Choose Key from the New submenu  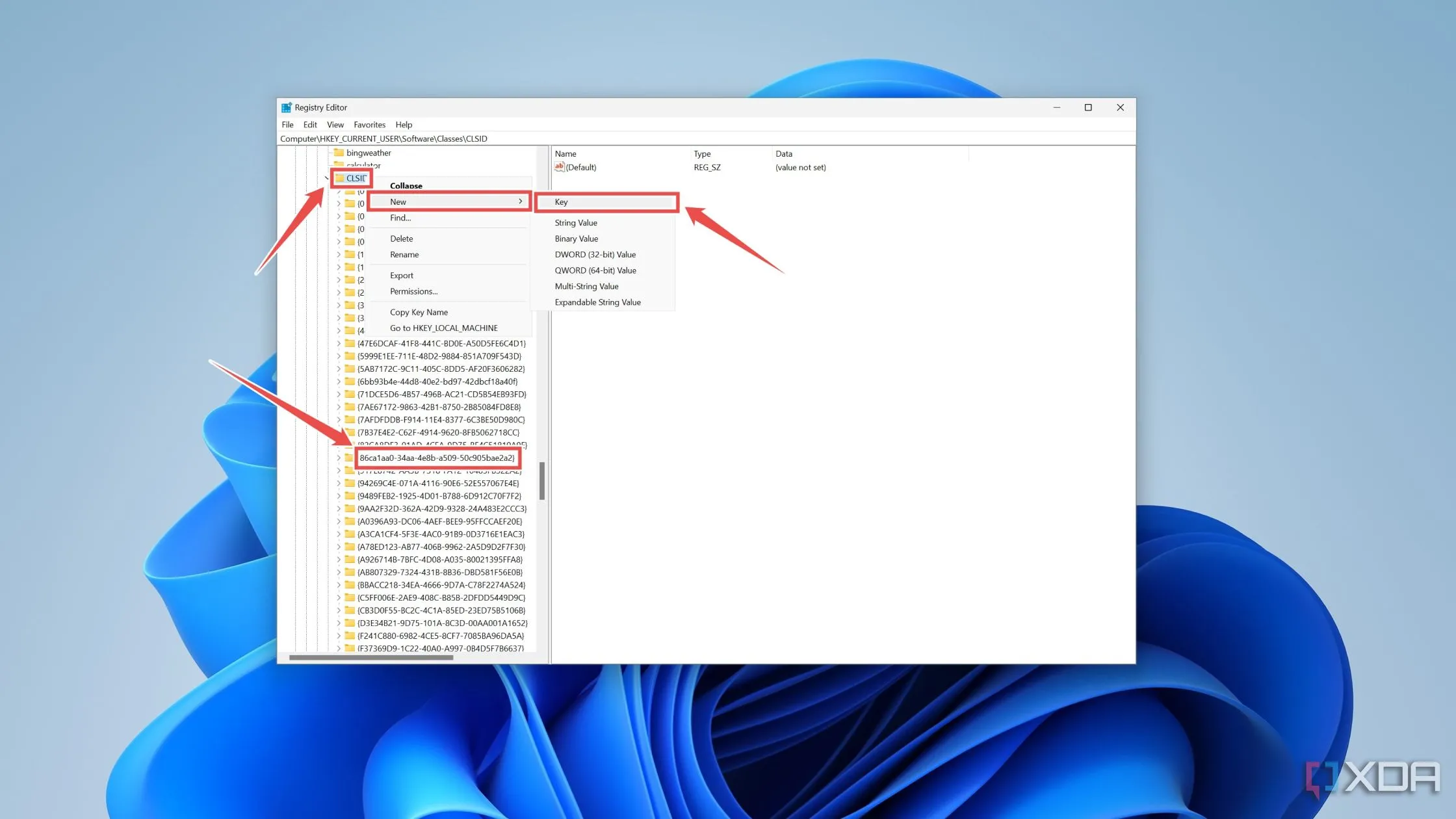click(606, 202)
